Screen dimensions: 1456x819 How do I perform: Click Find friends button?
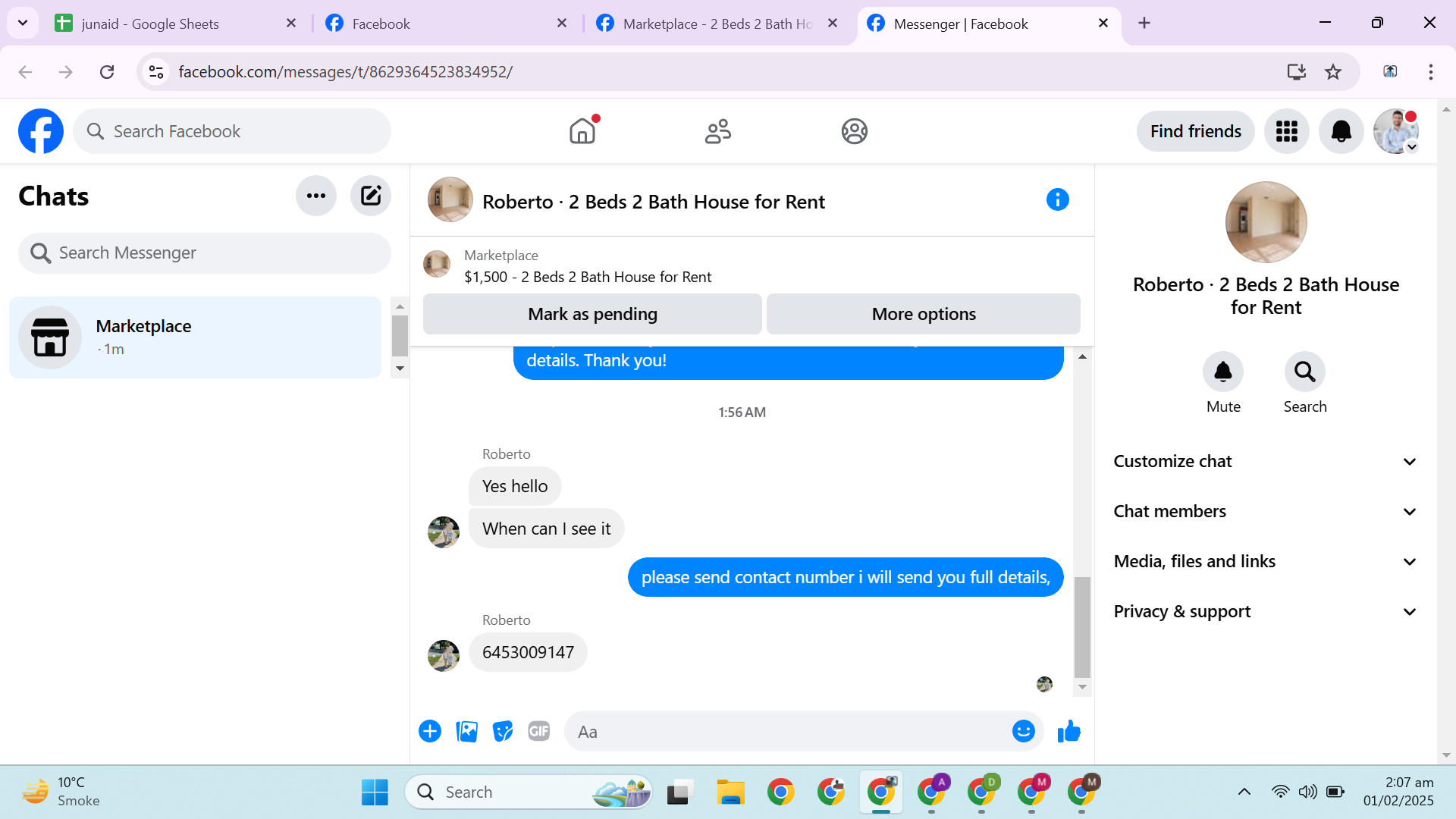click(x=1196, y=131)
